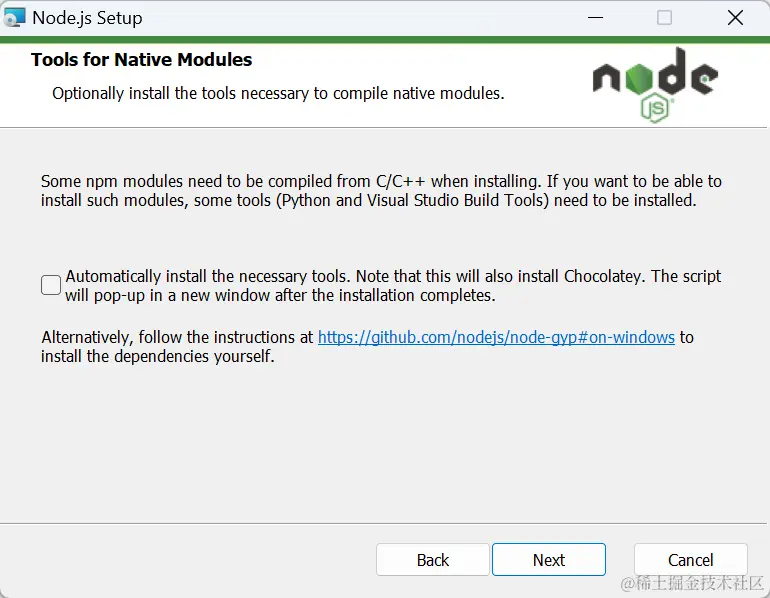Click the 'Alternatively, follow the instructions at' text
The height and width of the screenshot is (598, 770).
coord(177,337)
